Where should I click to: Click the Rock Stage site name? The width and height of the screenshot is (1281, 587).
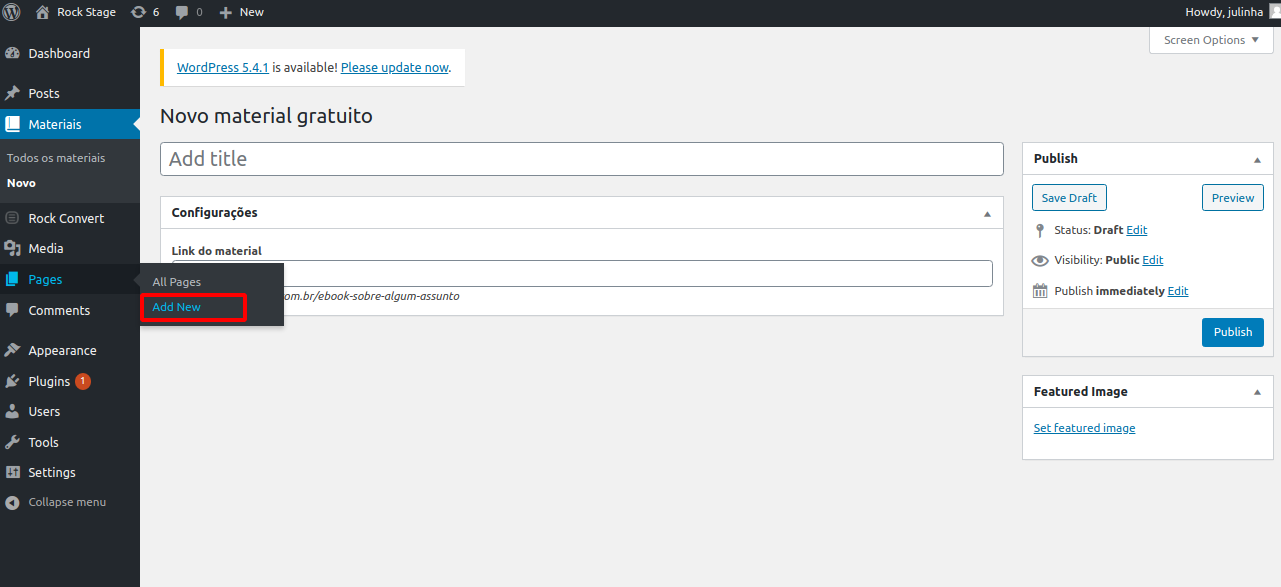(86, 12)
